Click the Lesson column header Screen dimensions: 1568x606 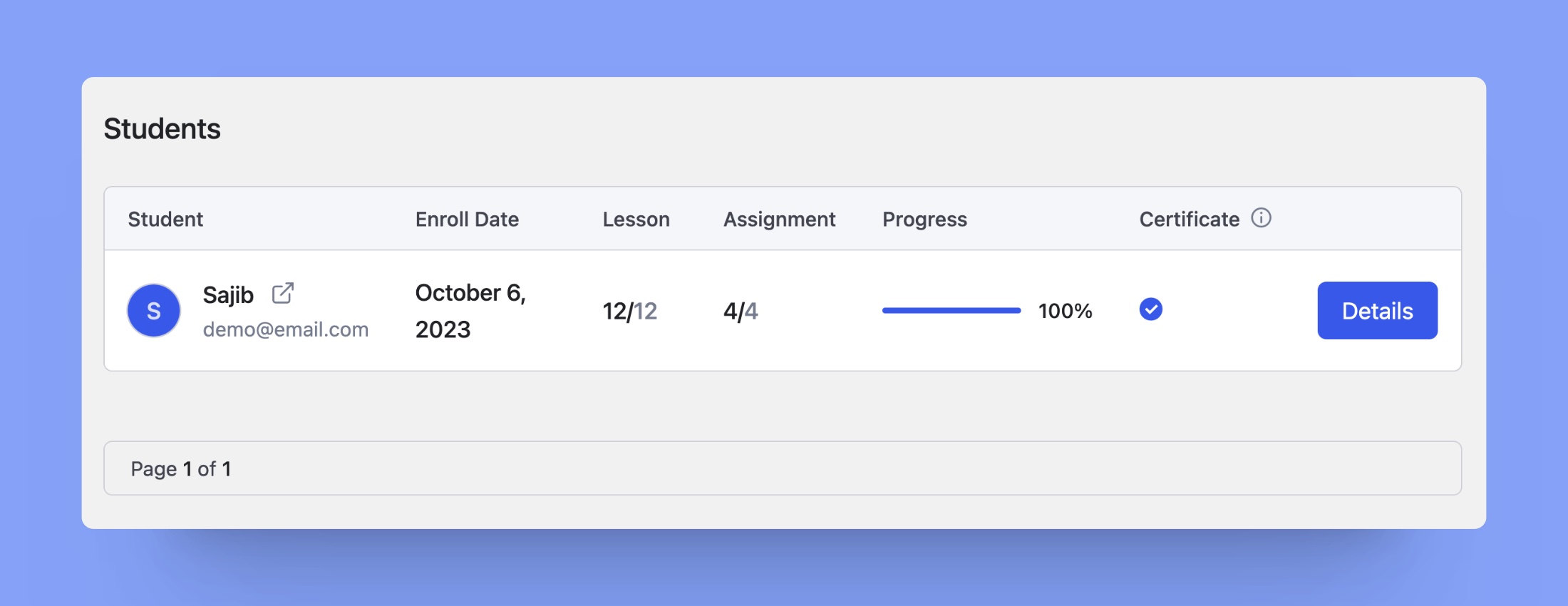[x=636, y=219]
